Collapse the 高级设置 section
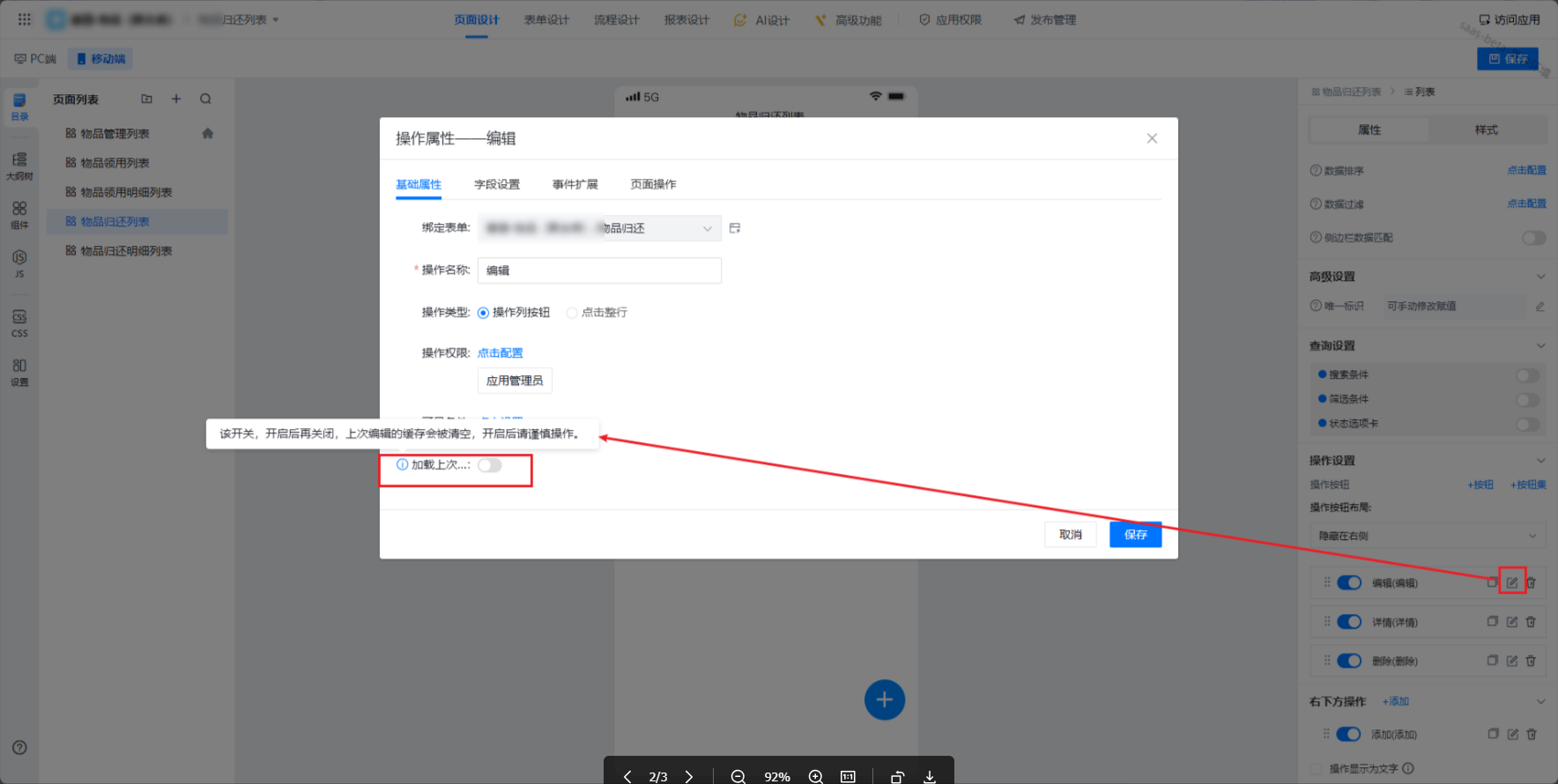This screenshot has width=1558, height=784. [x=1540, y=277]
